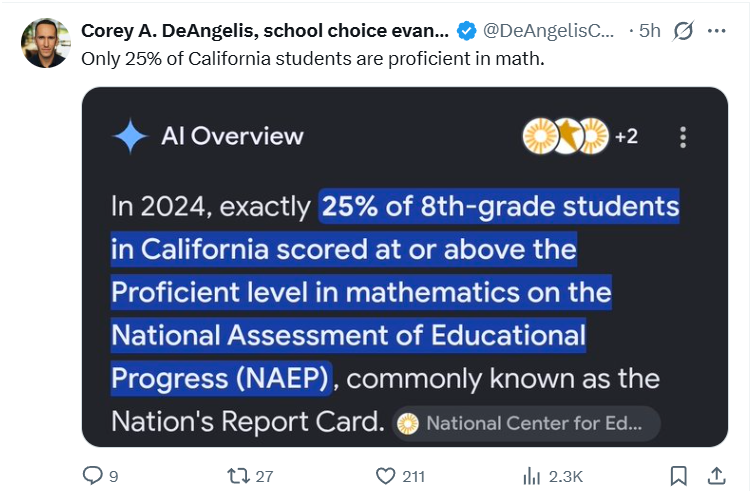Open the Grok explain icon
752x493 pixels.
tap(683, 31)
